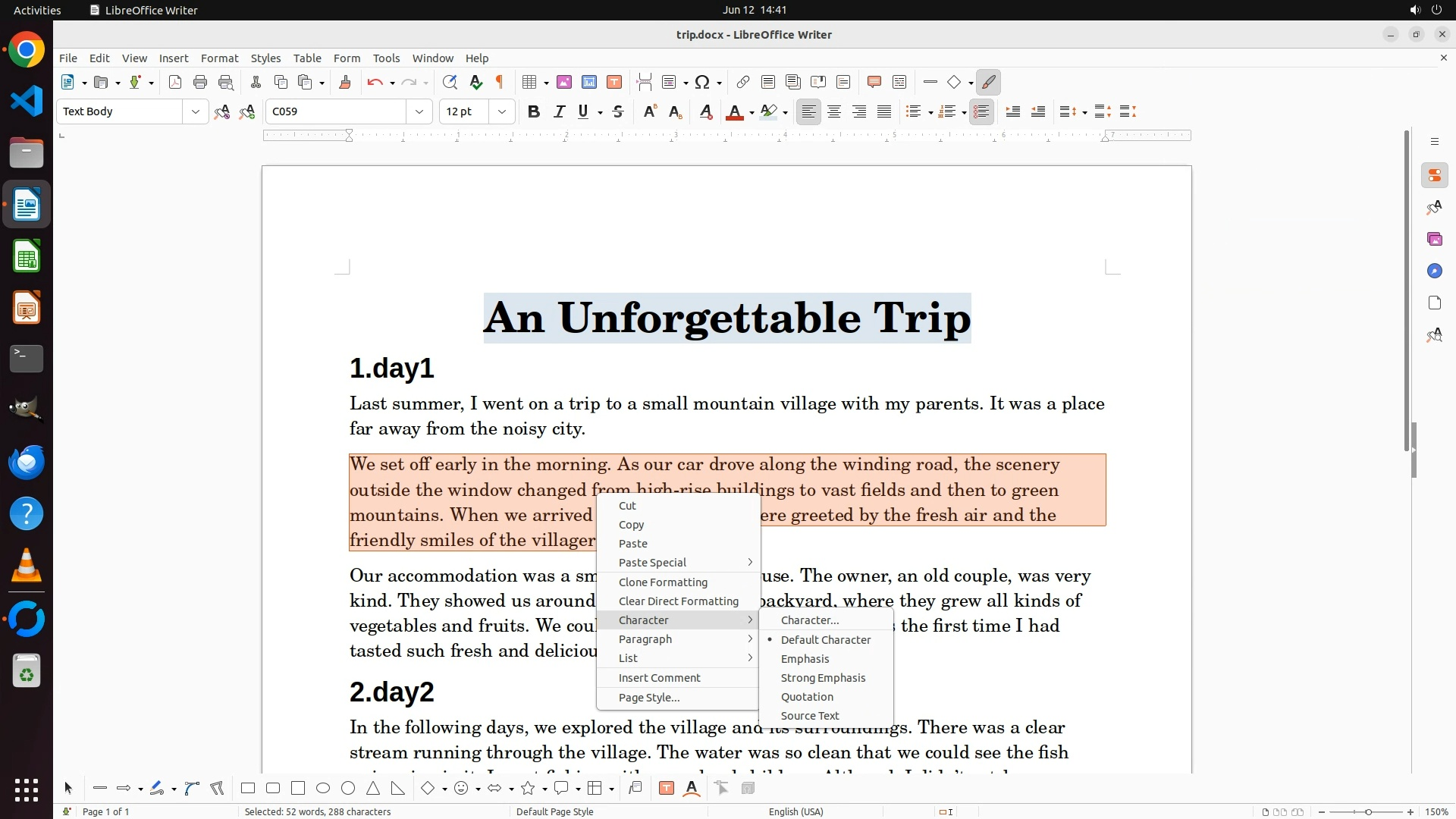Screen dimensions: 1456x819
Task: Click the zoom slider in status bar
Action: (1368, 812)
